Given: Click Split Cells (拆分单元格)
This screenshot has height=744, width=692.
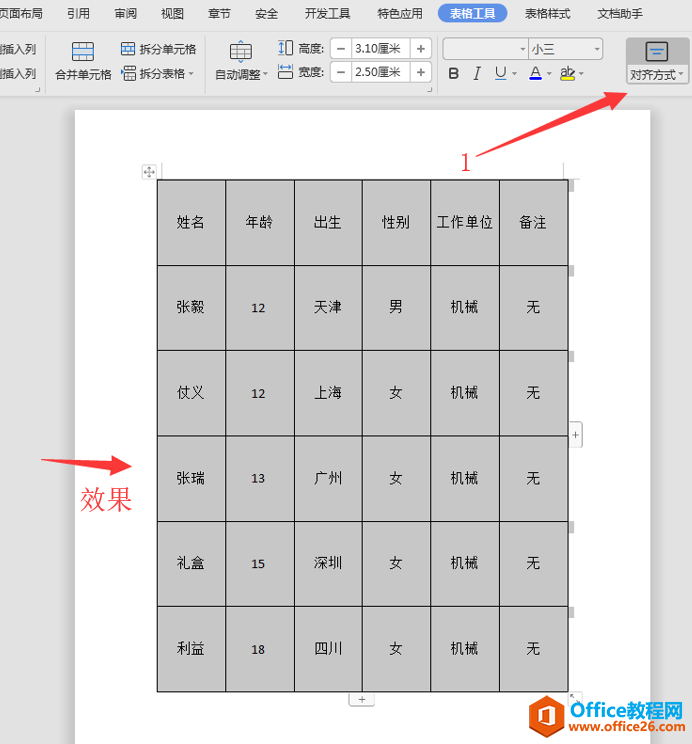Looking at the screenshot, I should click(x=159, y=49).
